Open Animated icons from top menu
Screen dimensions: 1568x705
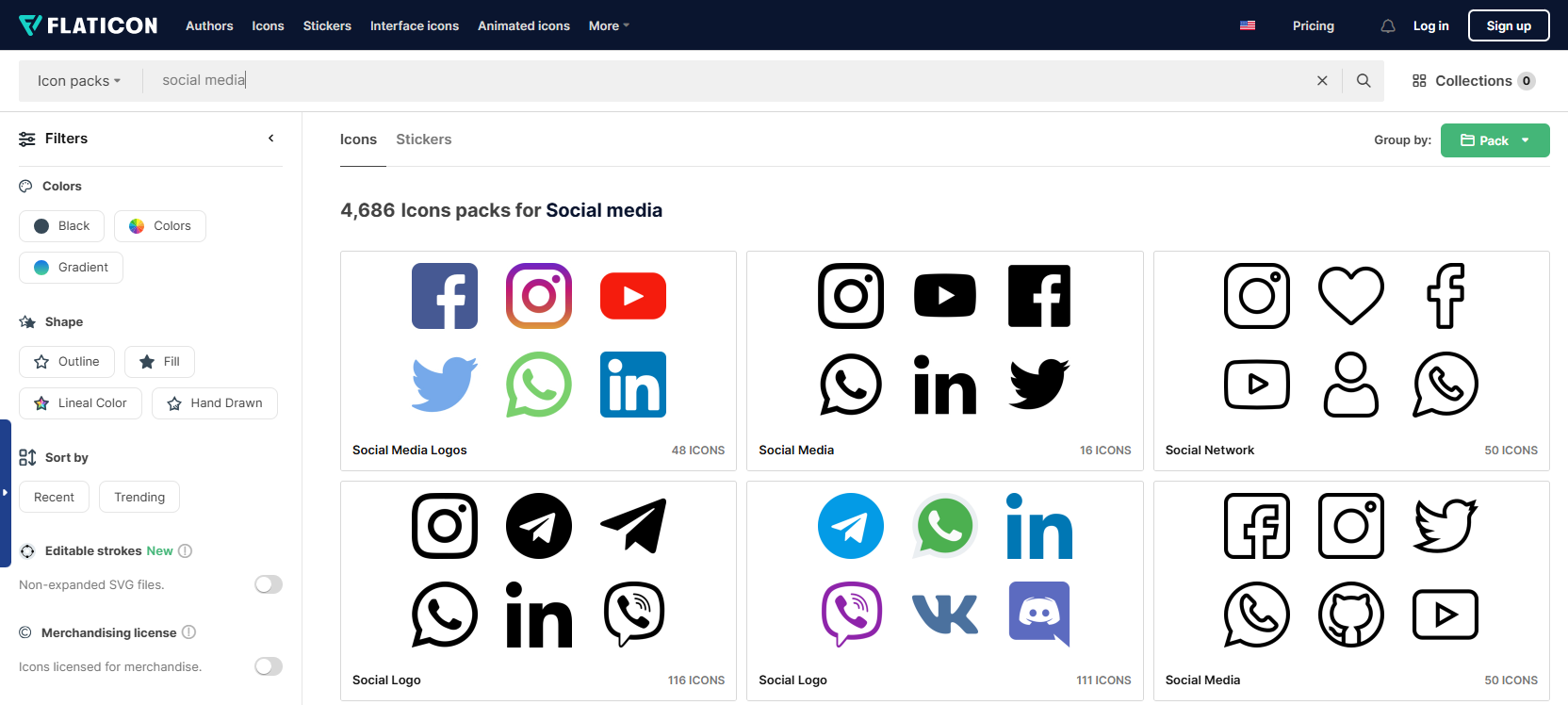pos(523,25)
